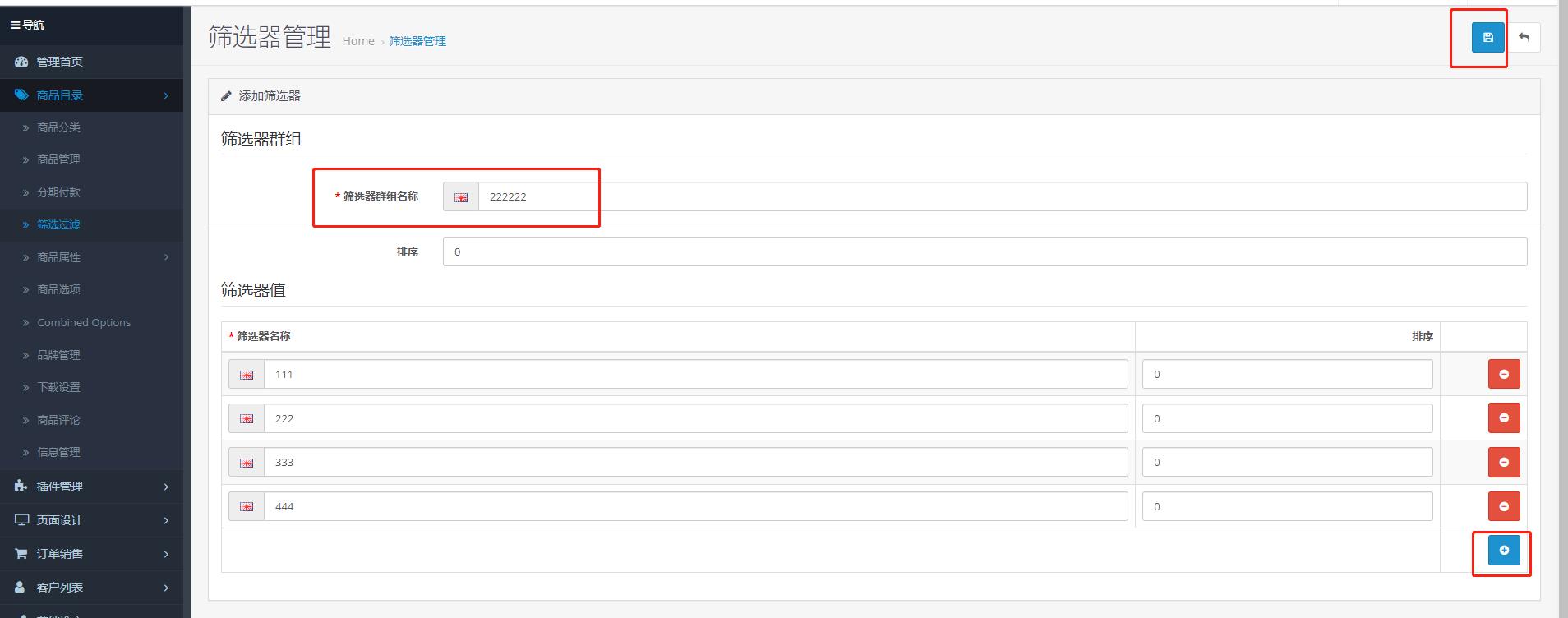The height and width of the screenshot is (618, 1568).
Task: Click the Home breadcrumb link
Action: (358, 41)
